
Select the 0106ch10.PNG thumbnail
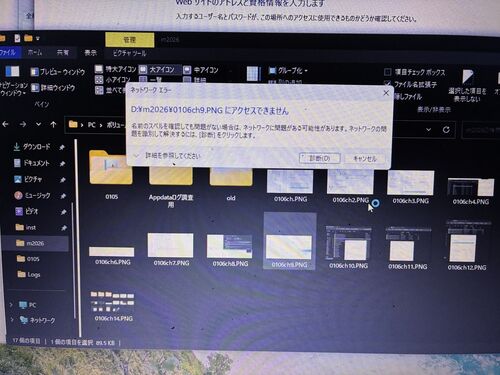pyautogui.click(x=348, y=247)
